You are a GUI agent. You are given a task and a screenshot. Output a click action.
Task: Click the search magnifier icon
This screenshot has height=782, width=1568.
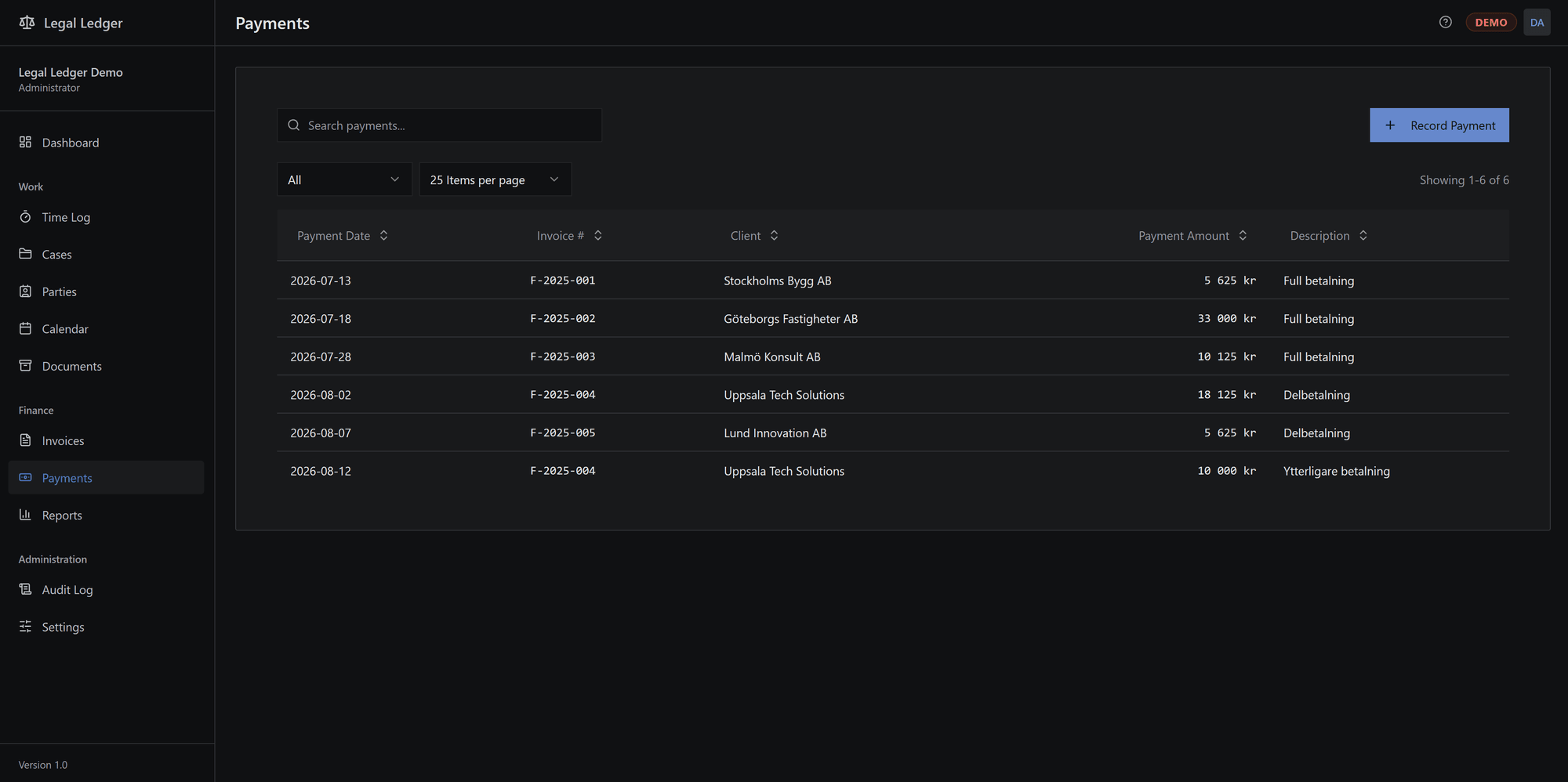pyautogui.click(x=293, y=125)
